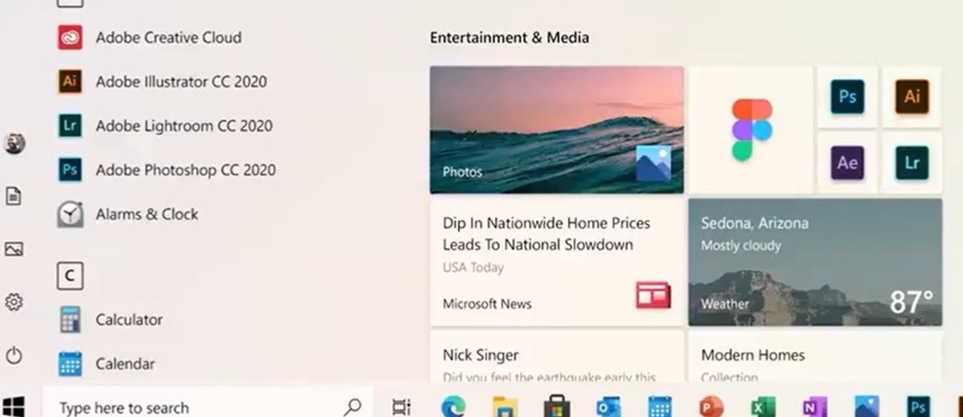963x417 pixels.
Task: Launch Adobe Photoshop CC 2020 list icon
Action: [70, 170]
